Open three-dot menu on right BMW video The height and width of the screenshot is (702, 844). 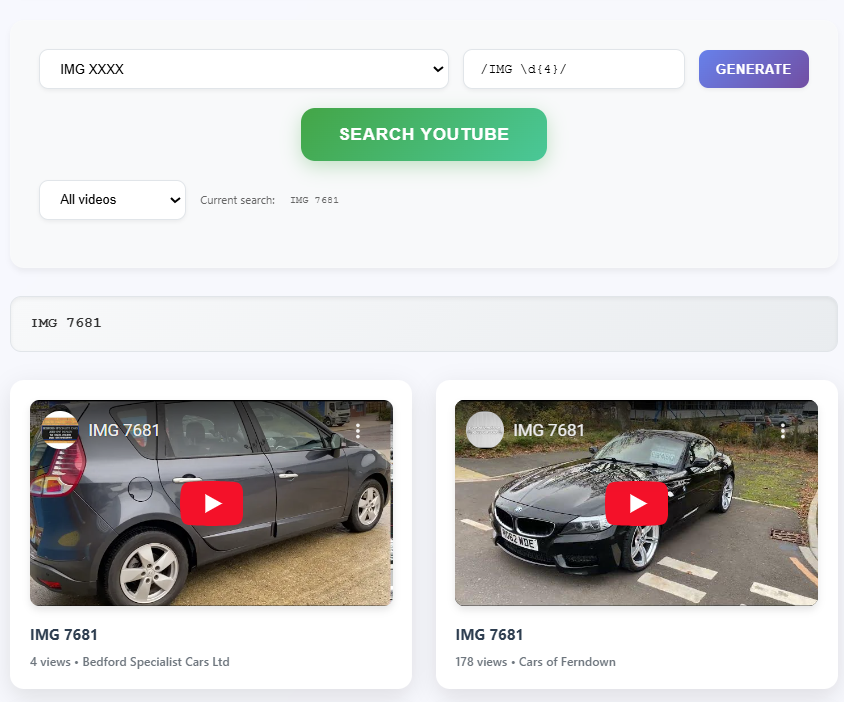[x=782, y=431]
